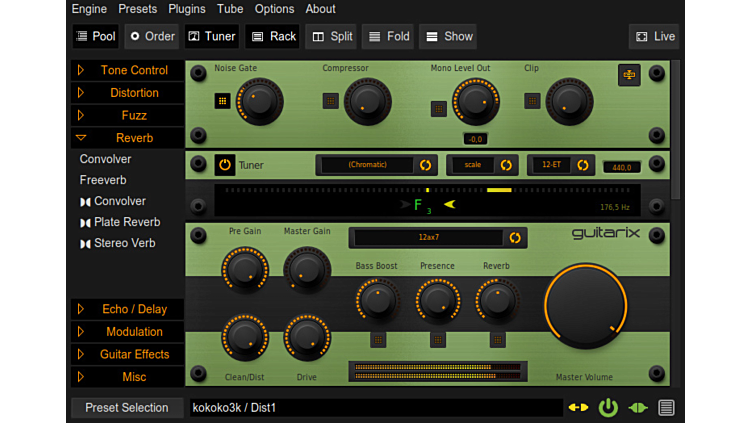This screenshot has width=752, height=423.
Task: Toggle the Tuner power button
Action: (225, 165)
